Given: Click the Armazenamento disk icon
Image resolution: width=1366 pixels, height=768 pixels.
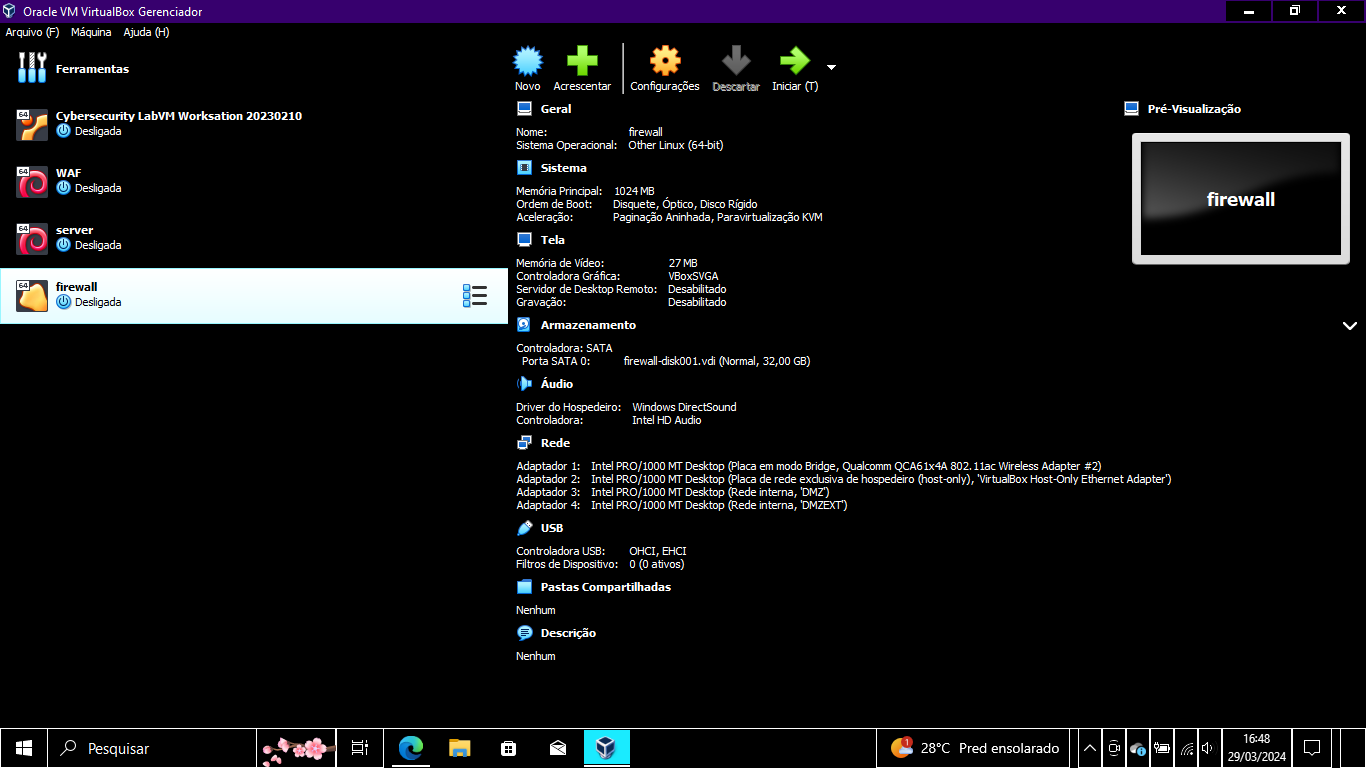Looking at the screenshot, I should [524, 325].
